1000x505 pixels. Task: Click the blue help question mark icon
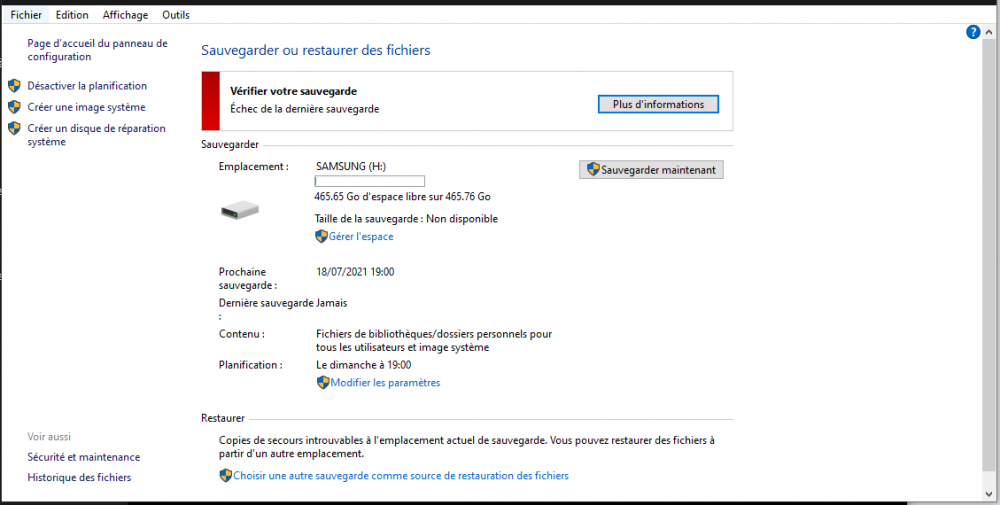973,32
